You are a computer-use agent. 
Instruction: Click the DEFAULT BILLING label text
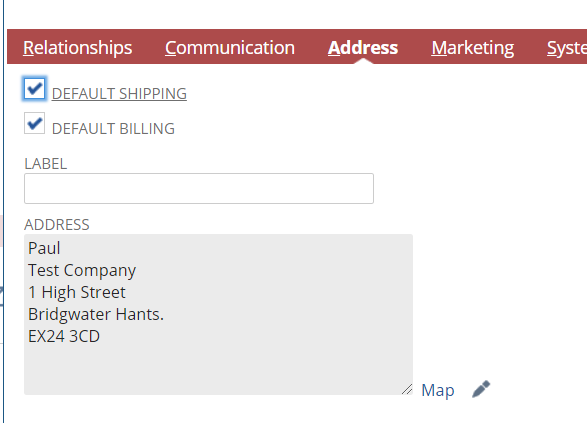click(x=113, y=128)
